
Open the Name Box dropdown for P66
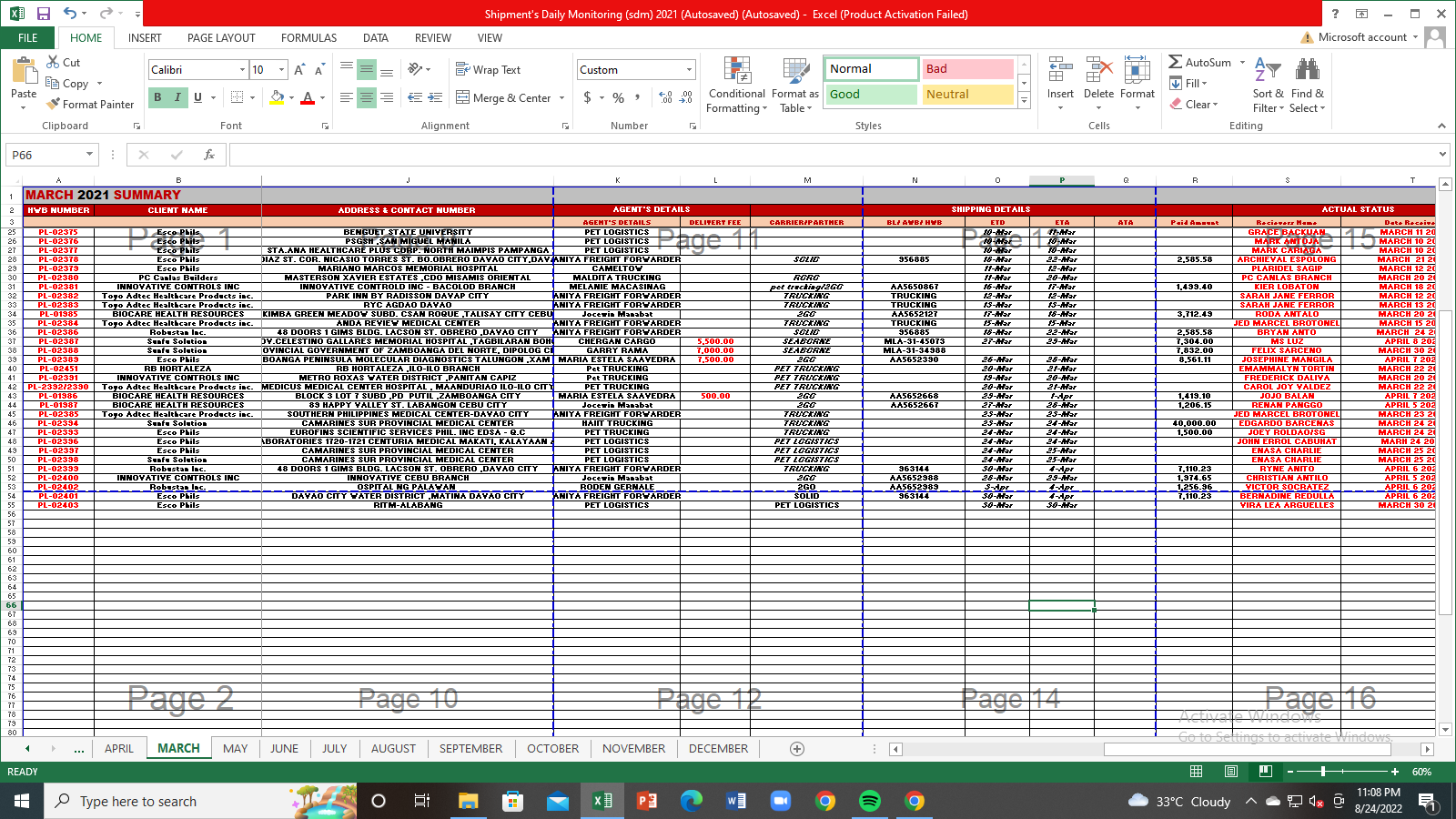89,155
